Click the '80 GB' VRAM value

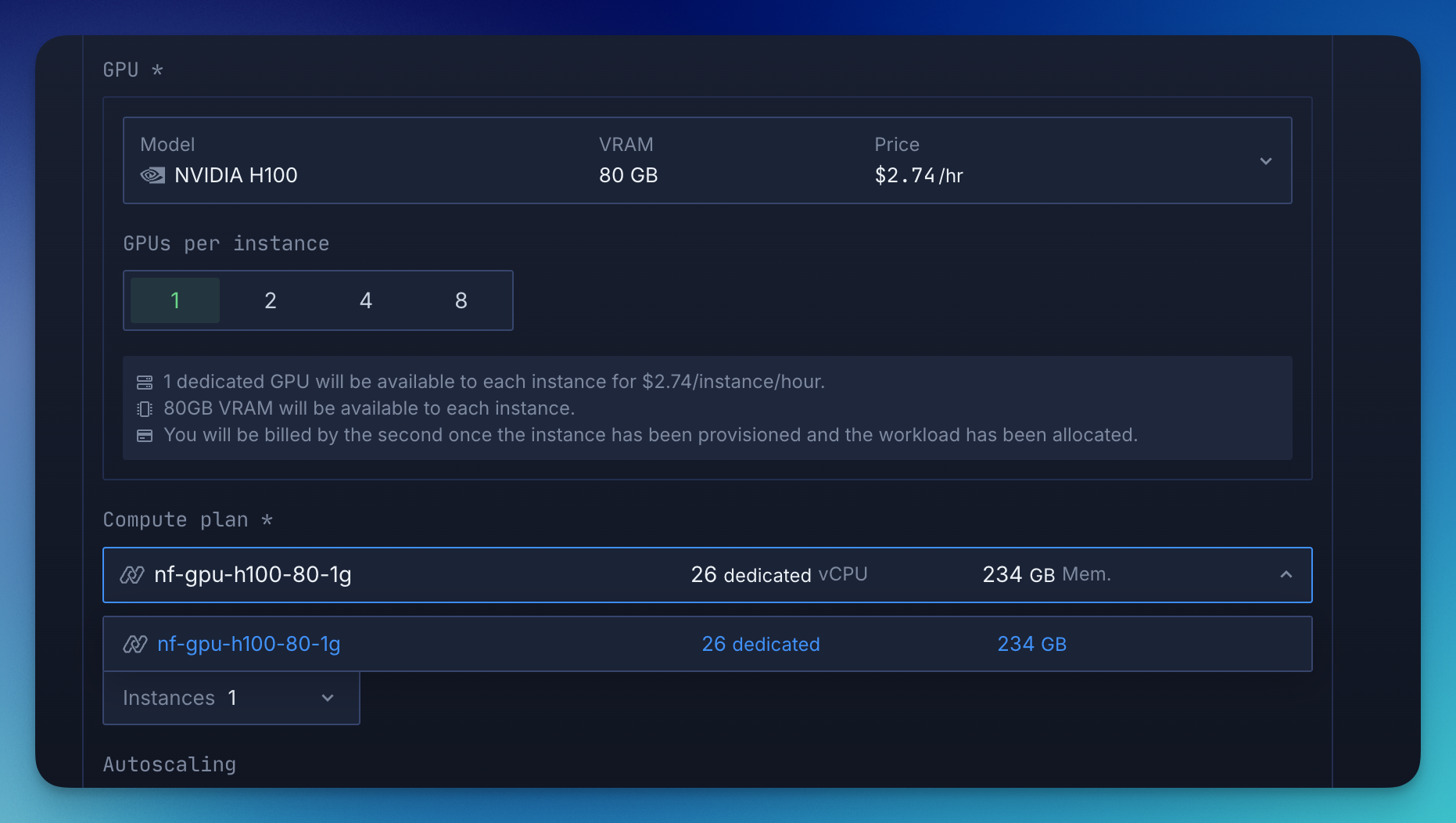point(629,175)
